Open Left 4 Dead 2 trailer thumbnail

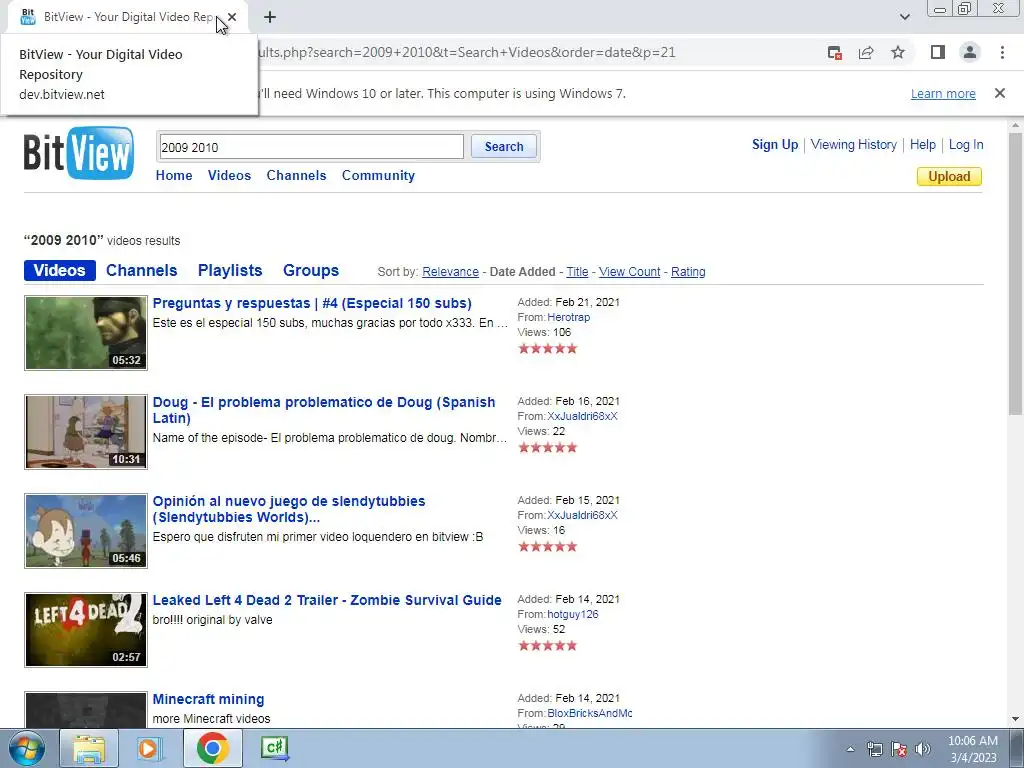[x=86, y=630]
